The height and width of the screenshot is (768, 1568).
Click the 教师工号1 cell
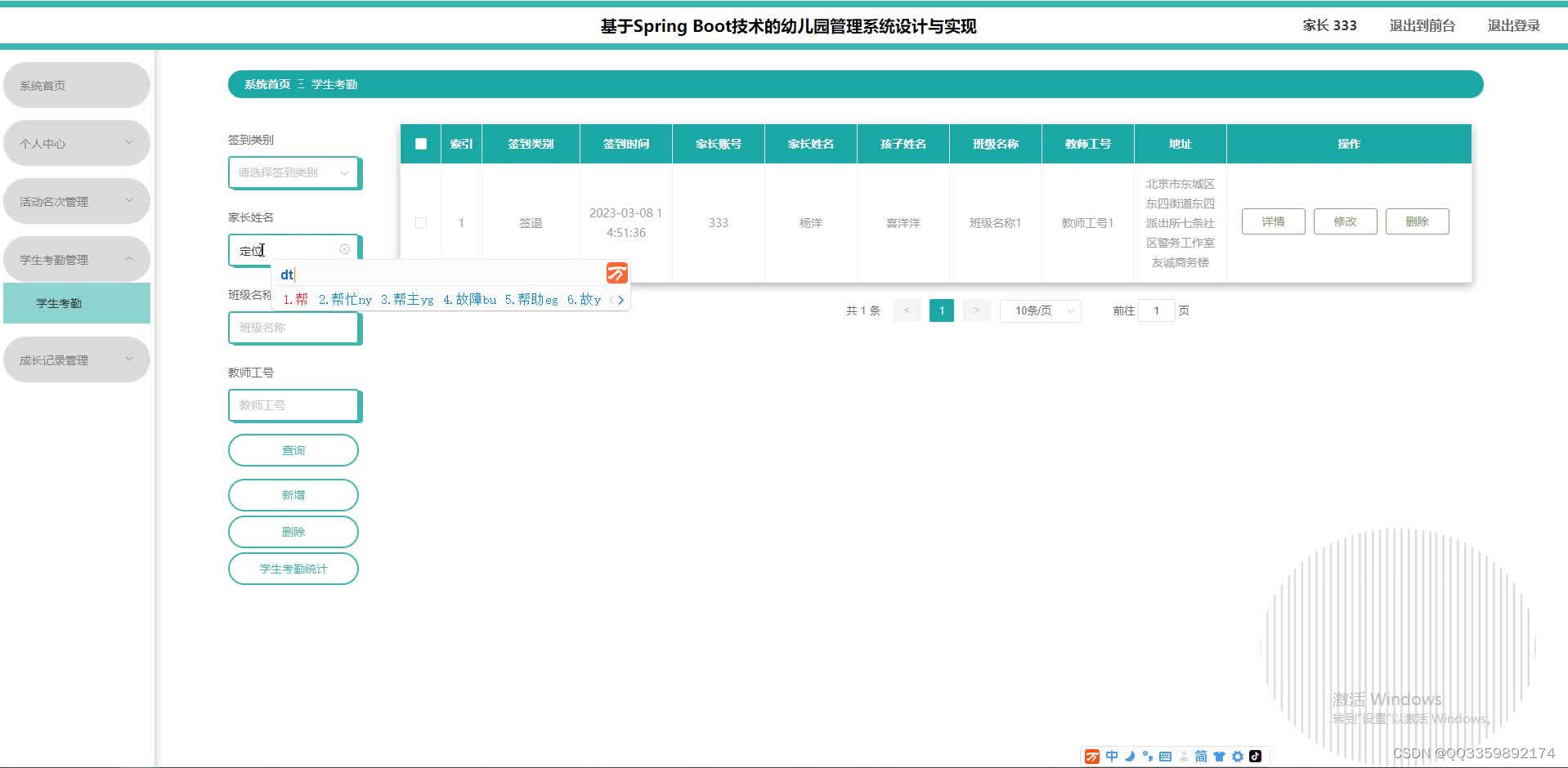click(1088, 222)
